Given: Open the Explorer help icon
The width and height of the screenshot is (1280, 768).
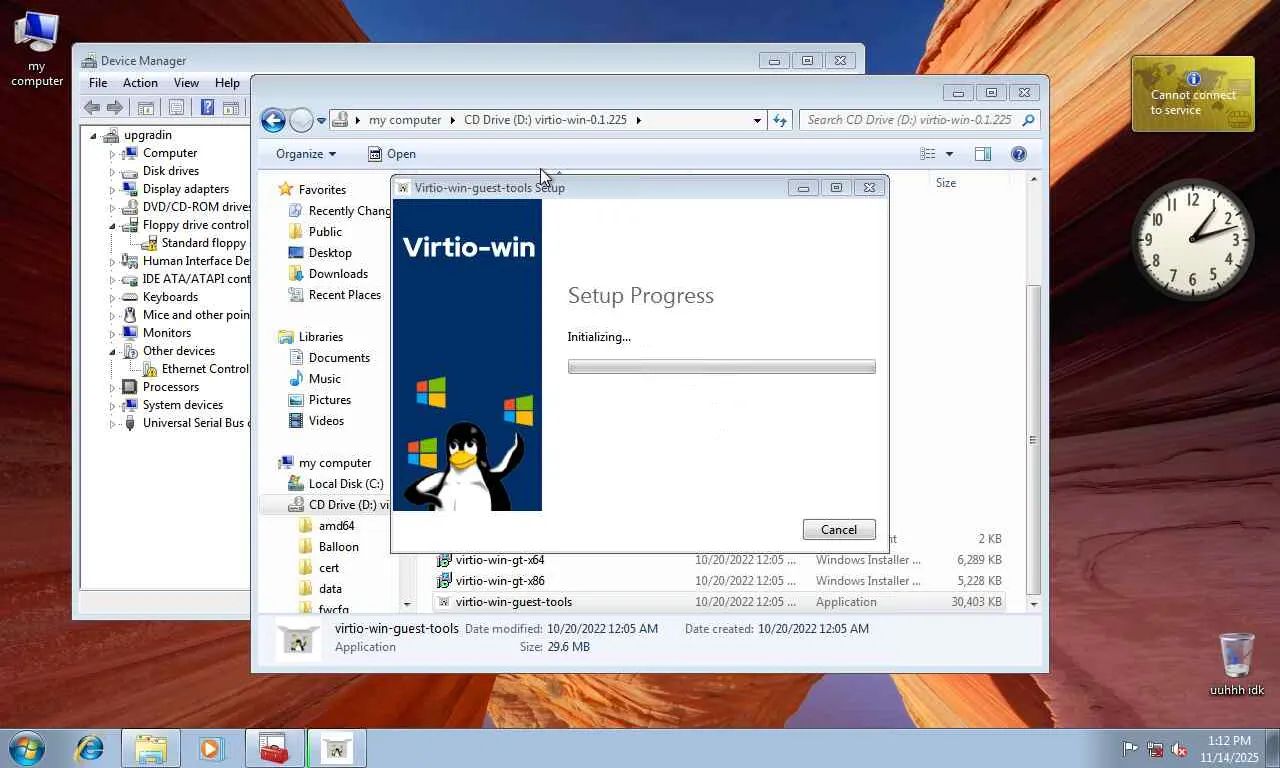Looking at the screenshot, I should click(1018, 154).
